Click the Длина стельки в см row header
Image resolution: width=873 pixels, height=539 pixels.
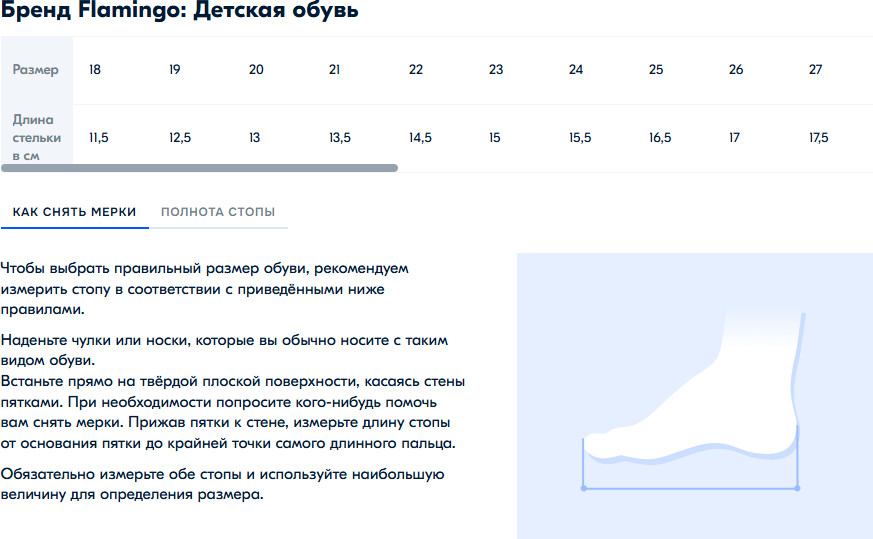(36, 138)
